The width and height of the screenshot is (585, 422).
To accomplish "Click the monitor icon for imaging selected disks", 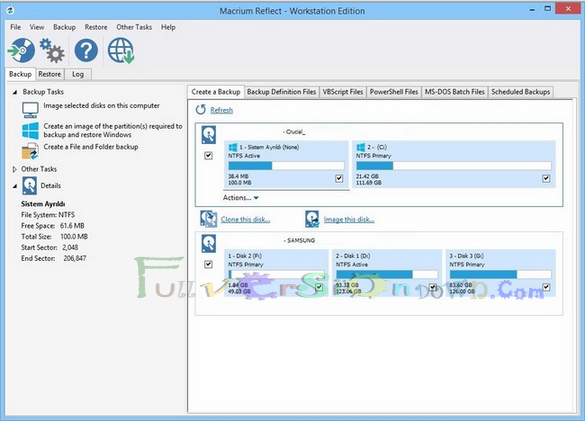I will coord(30,110).
